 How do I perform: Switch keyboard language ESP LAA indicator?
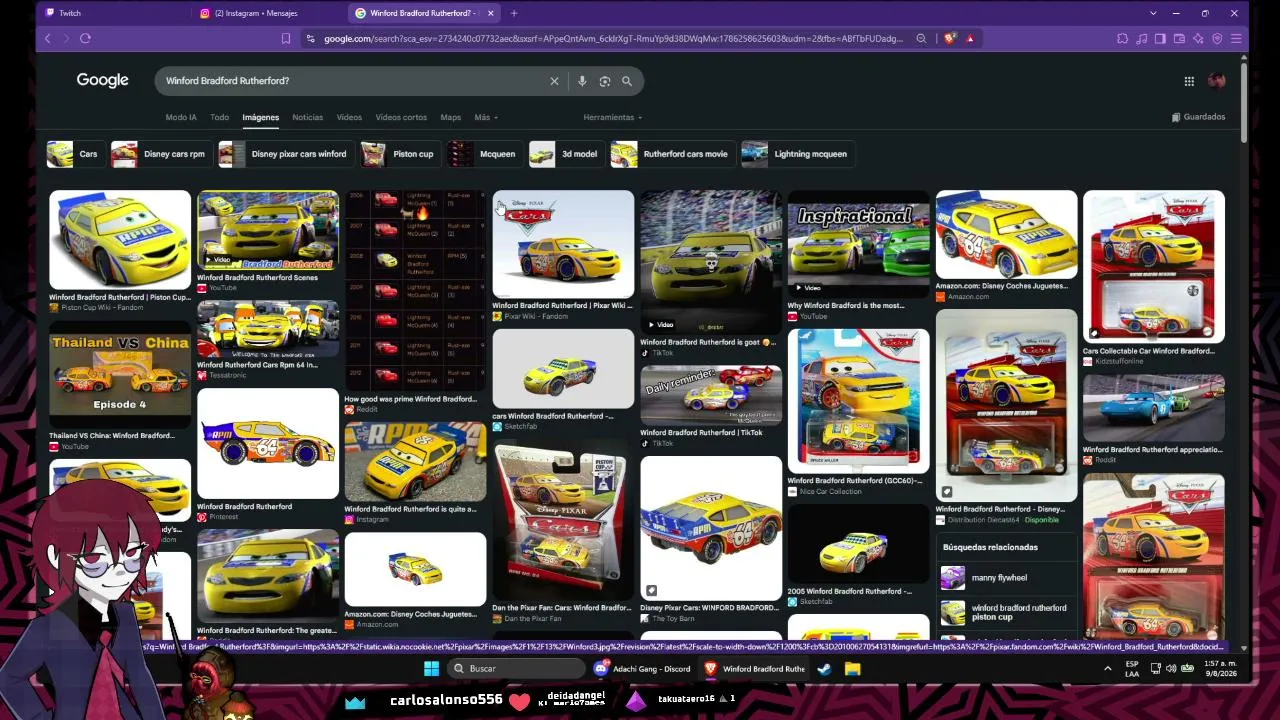click(1132, 668)
